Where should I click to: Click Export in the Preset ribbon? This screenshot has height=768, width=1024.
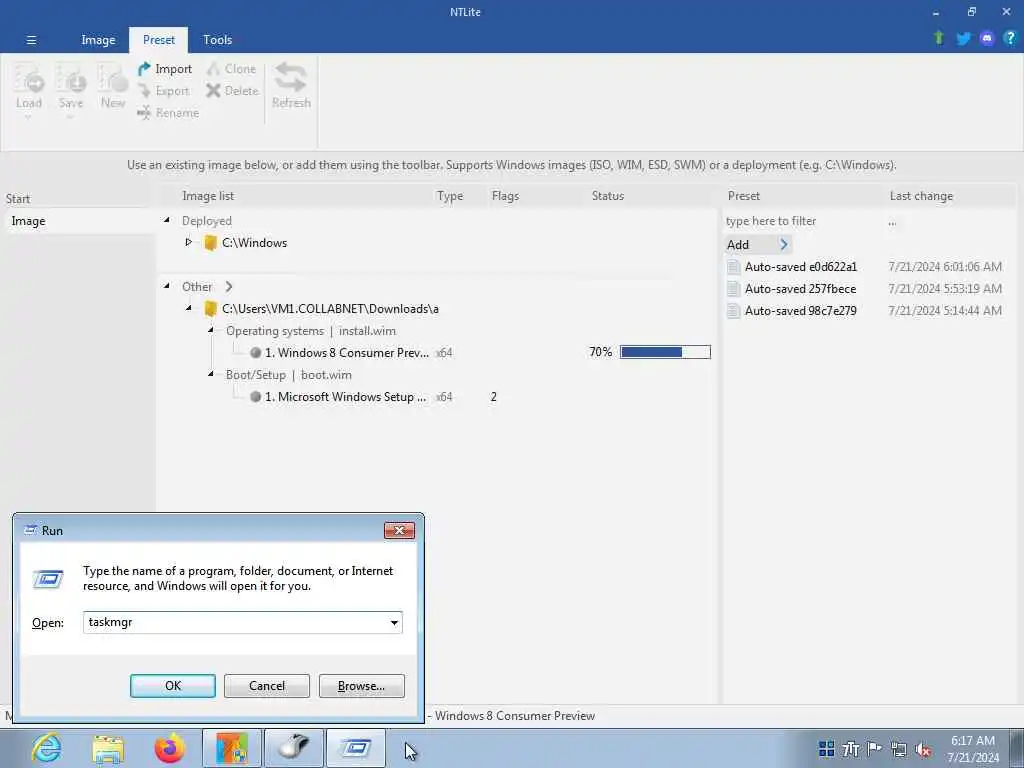[164, 91]
